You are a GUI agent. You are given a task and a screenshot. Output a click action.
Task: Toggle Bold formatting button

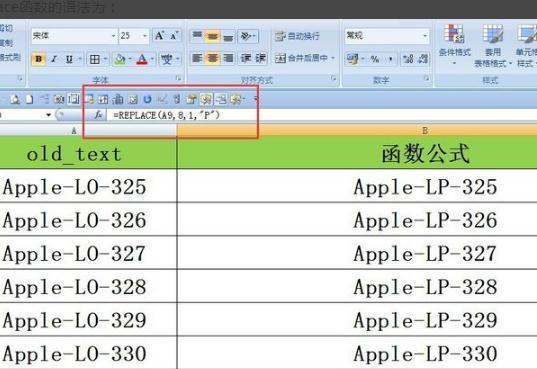click(x=38, y=59)
